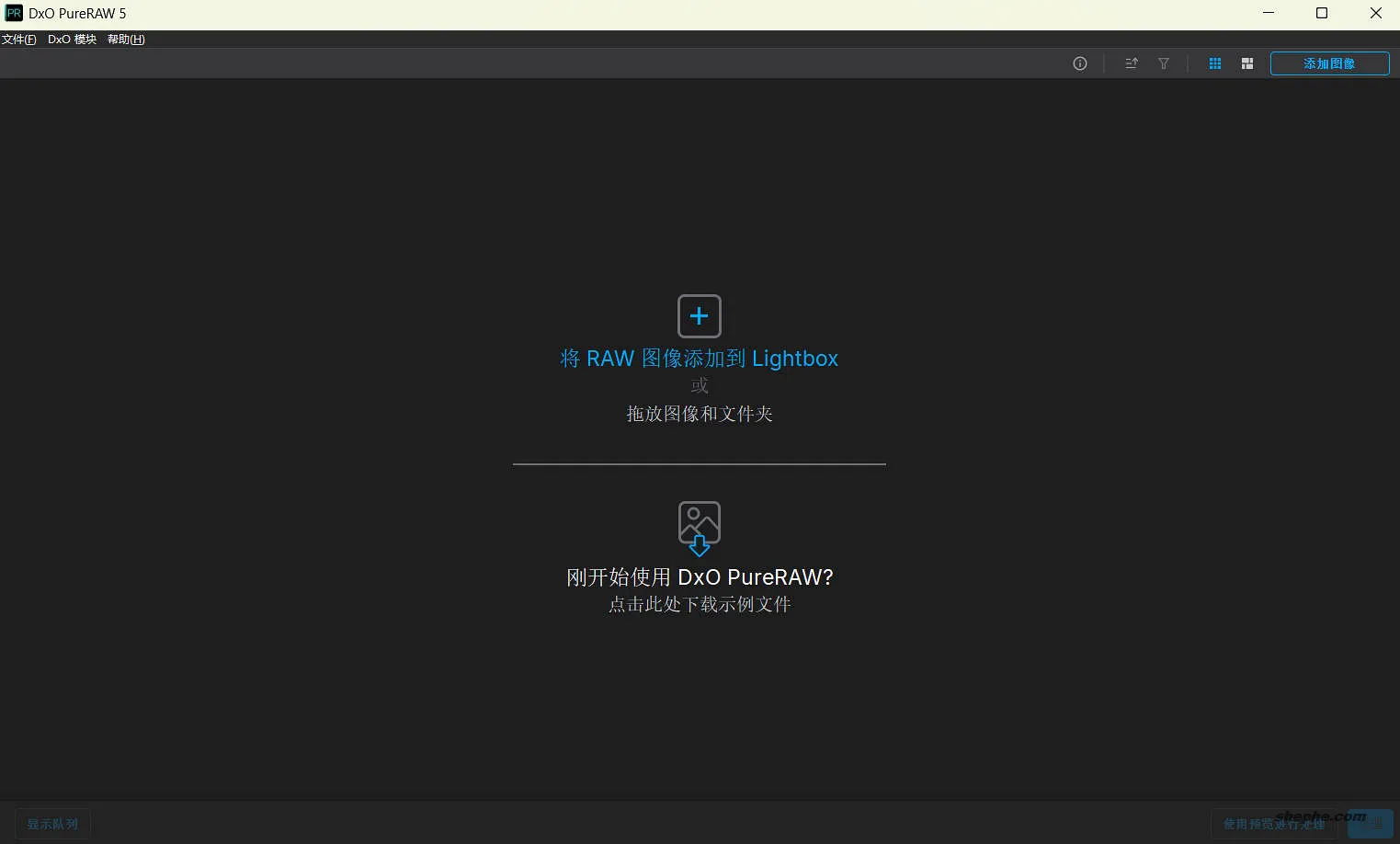Open the sort order options icon
The height and width of the screenshot is (844, 1400).
tap(1132, 63)
